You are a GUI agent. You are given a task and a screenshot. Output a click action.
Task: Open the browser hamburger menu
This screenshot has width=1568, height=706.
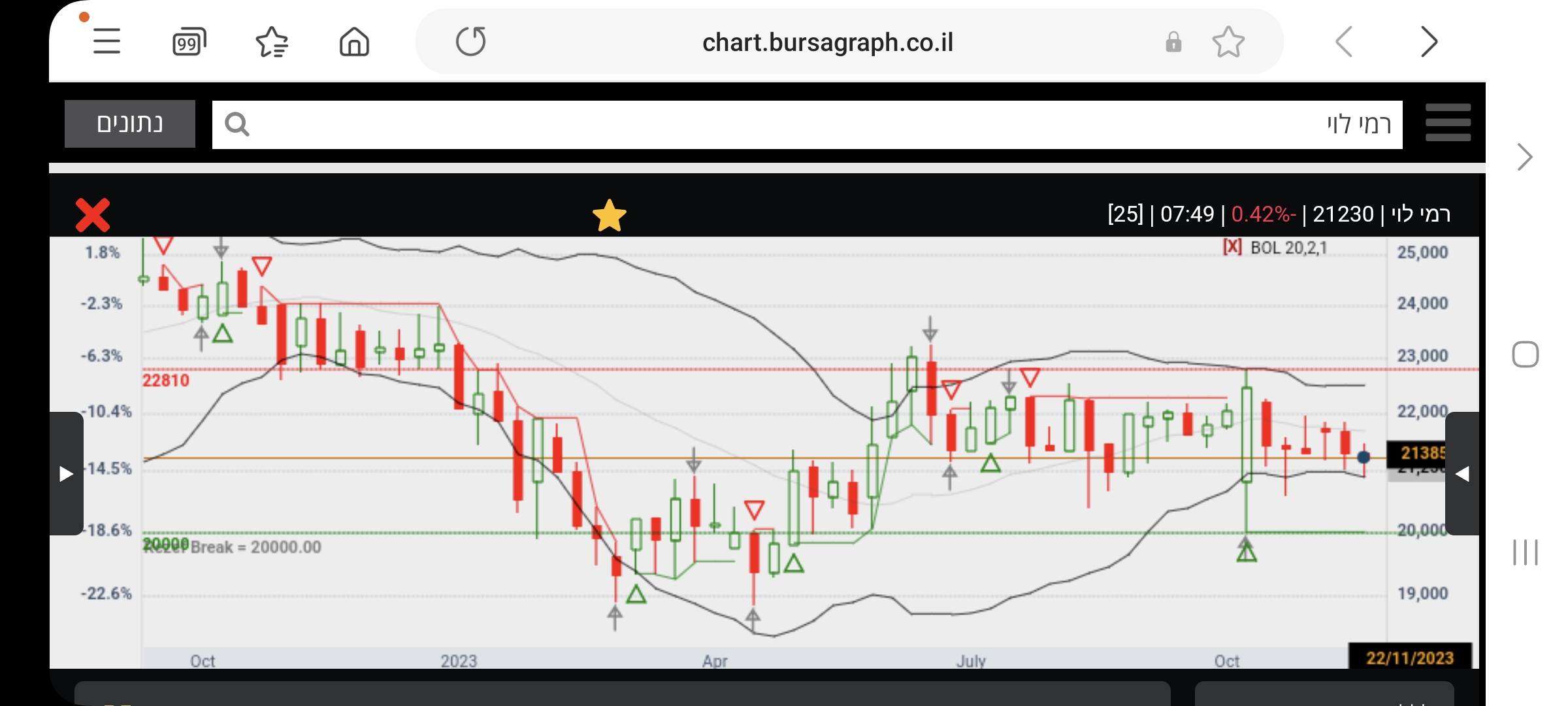(x=106, y=42)
